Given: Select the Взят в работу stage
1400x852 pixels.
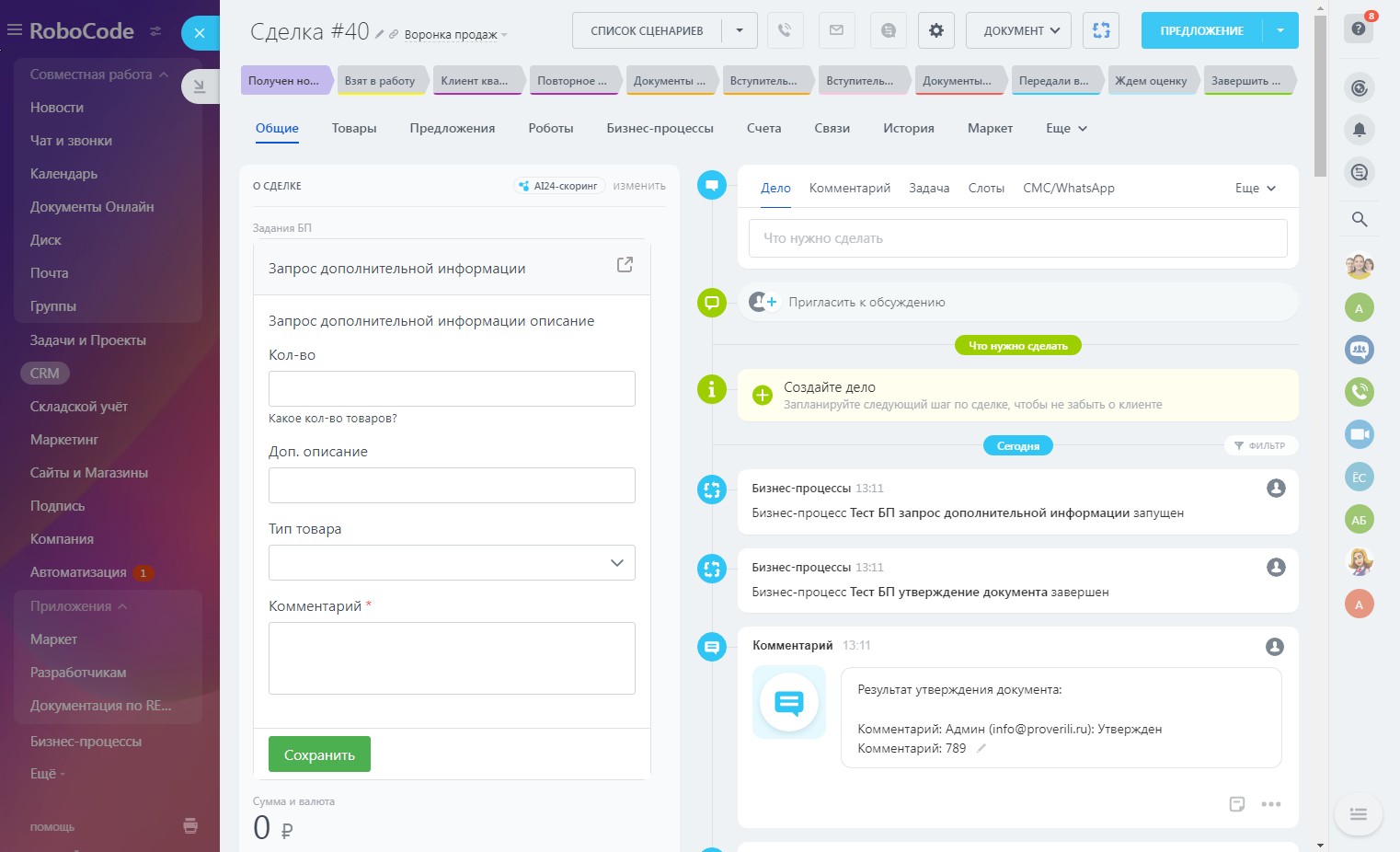Looking at the screenshot, I should click(380, 81).
